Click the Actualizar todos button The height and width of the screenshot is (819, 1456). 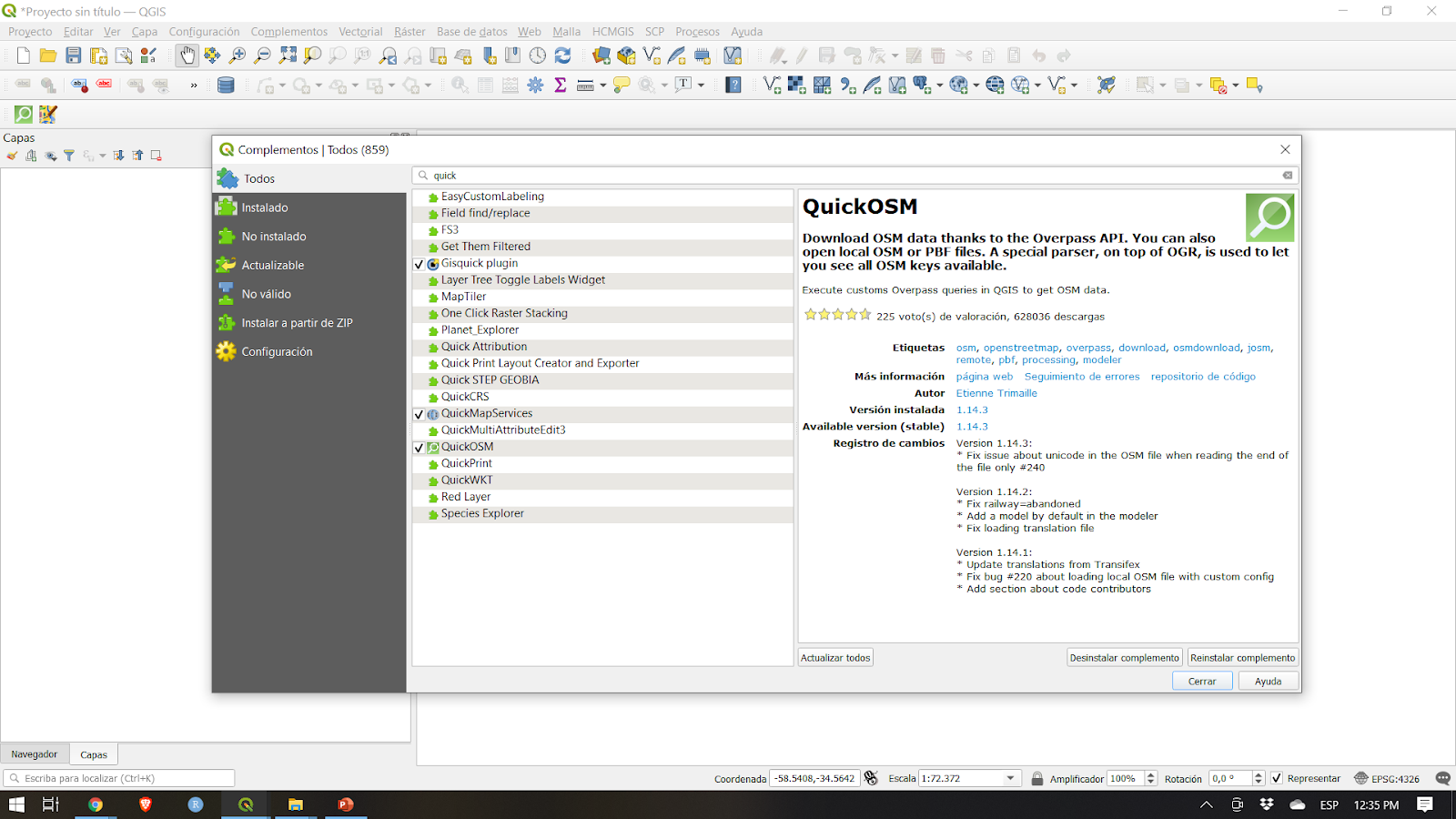tap(835, 658)
